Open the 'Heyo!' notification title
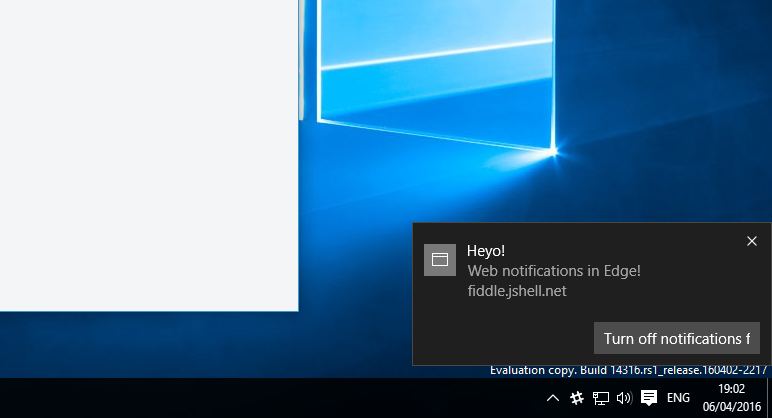The width and height of the screenshot is (772, 418). pos(485,251)
